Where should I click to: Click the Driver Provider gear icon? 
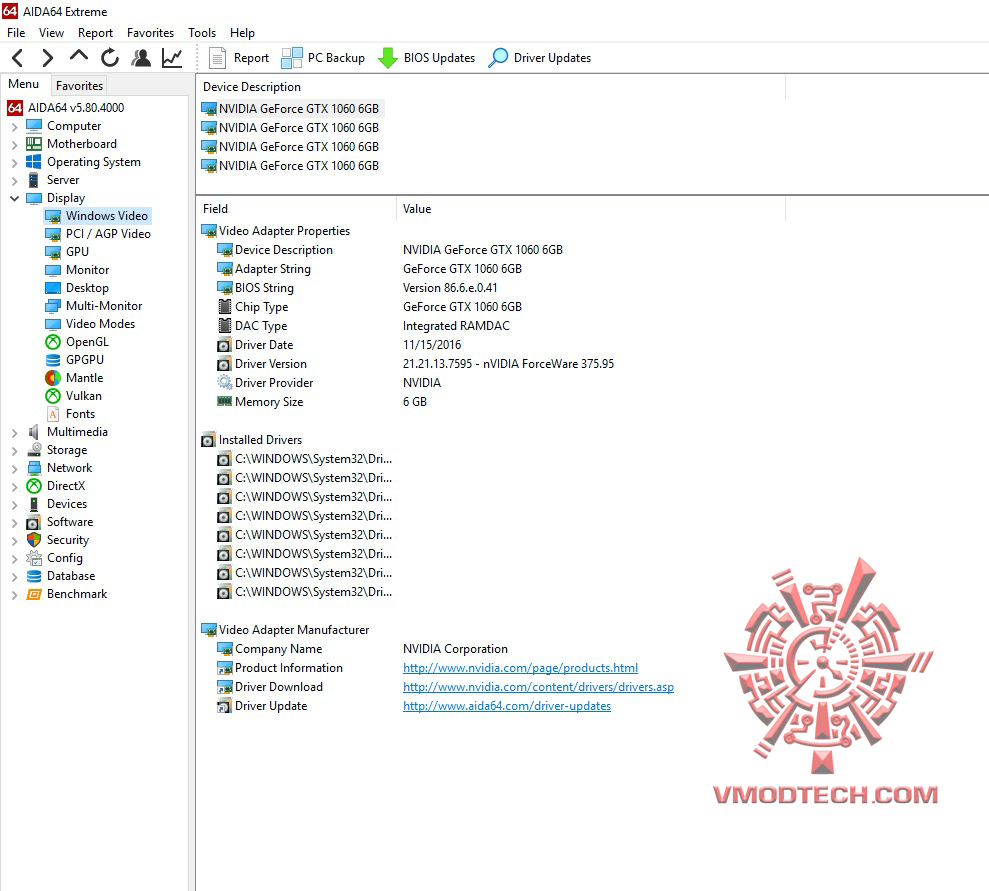[225, 382]
